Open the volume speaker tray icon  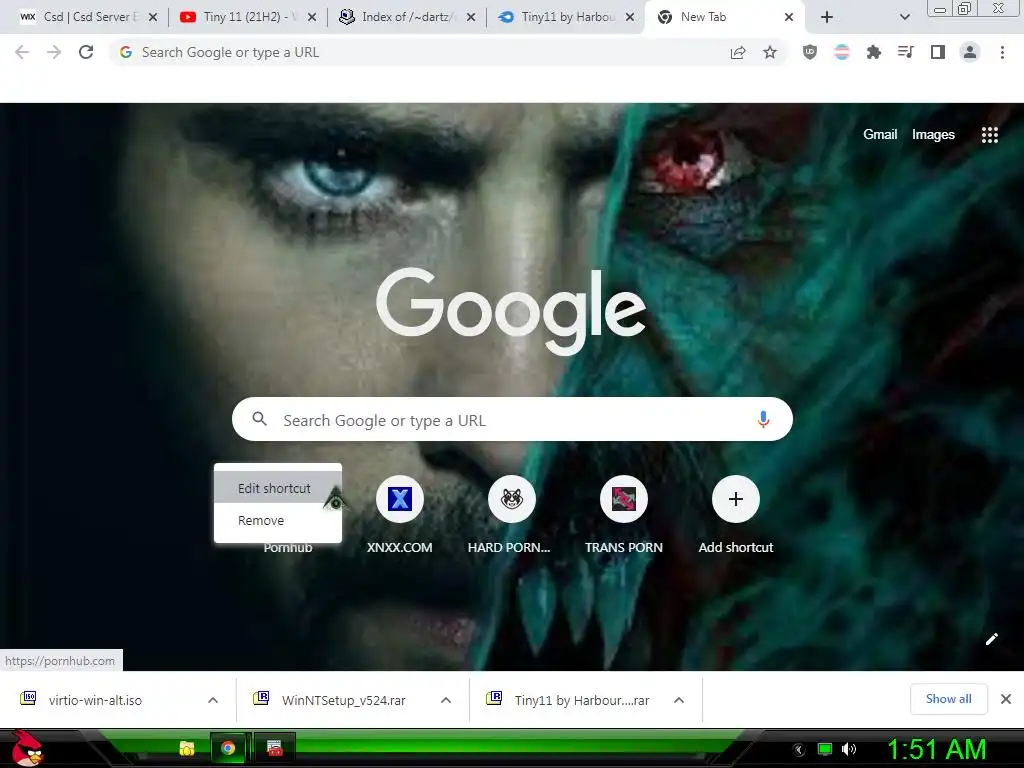pos(848,749)
